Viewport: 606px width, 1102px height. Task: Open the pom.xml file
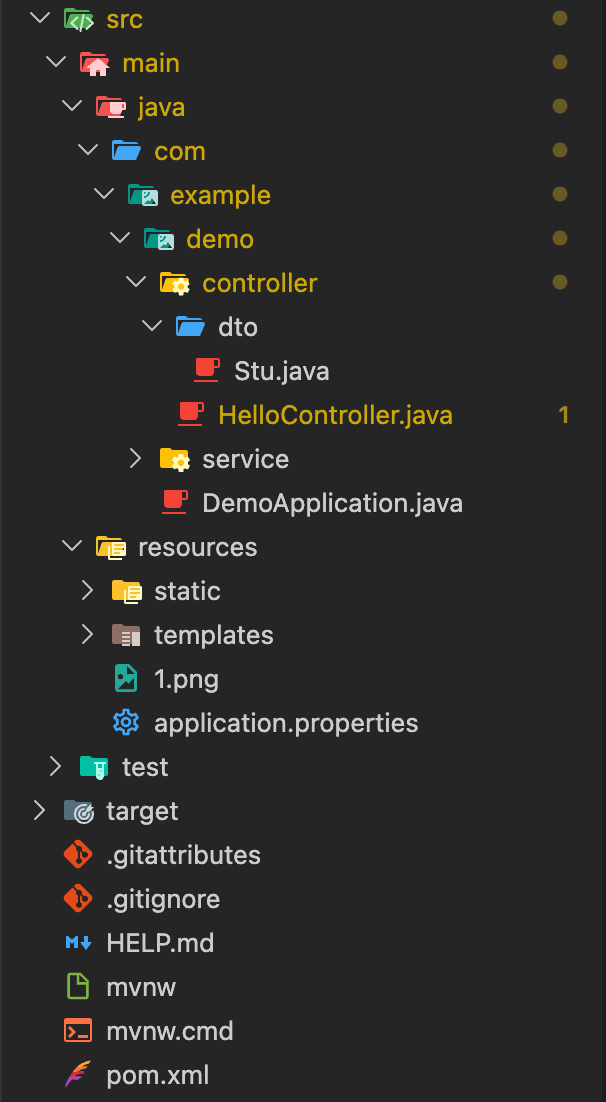(157, 1075)
